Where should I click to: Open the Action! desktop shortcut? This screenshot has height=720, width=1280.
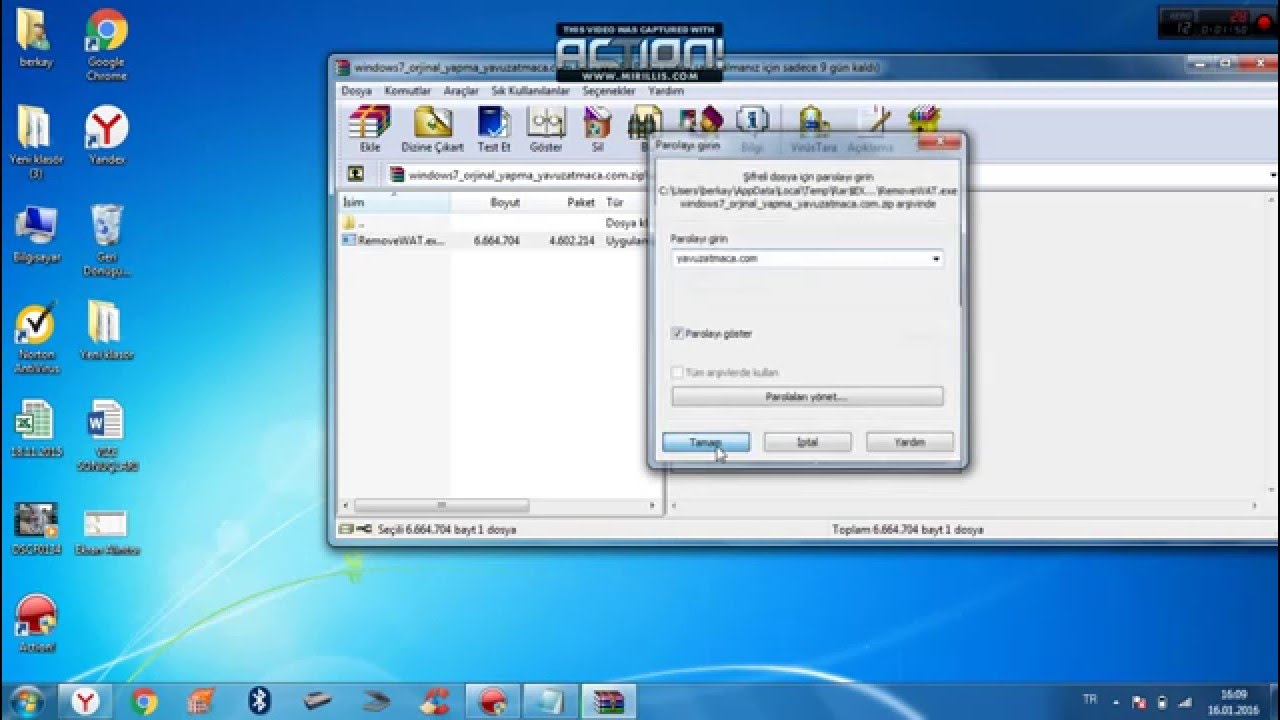tap(37, 624)
